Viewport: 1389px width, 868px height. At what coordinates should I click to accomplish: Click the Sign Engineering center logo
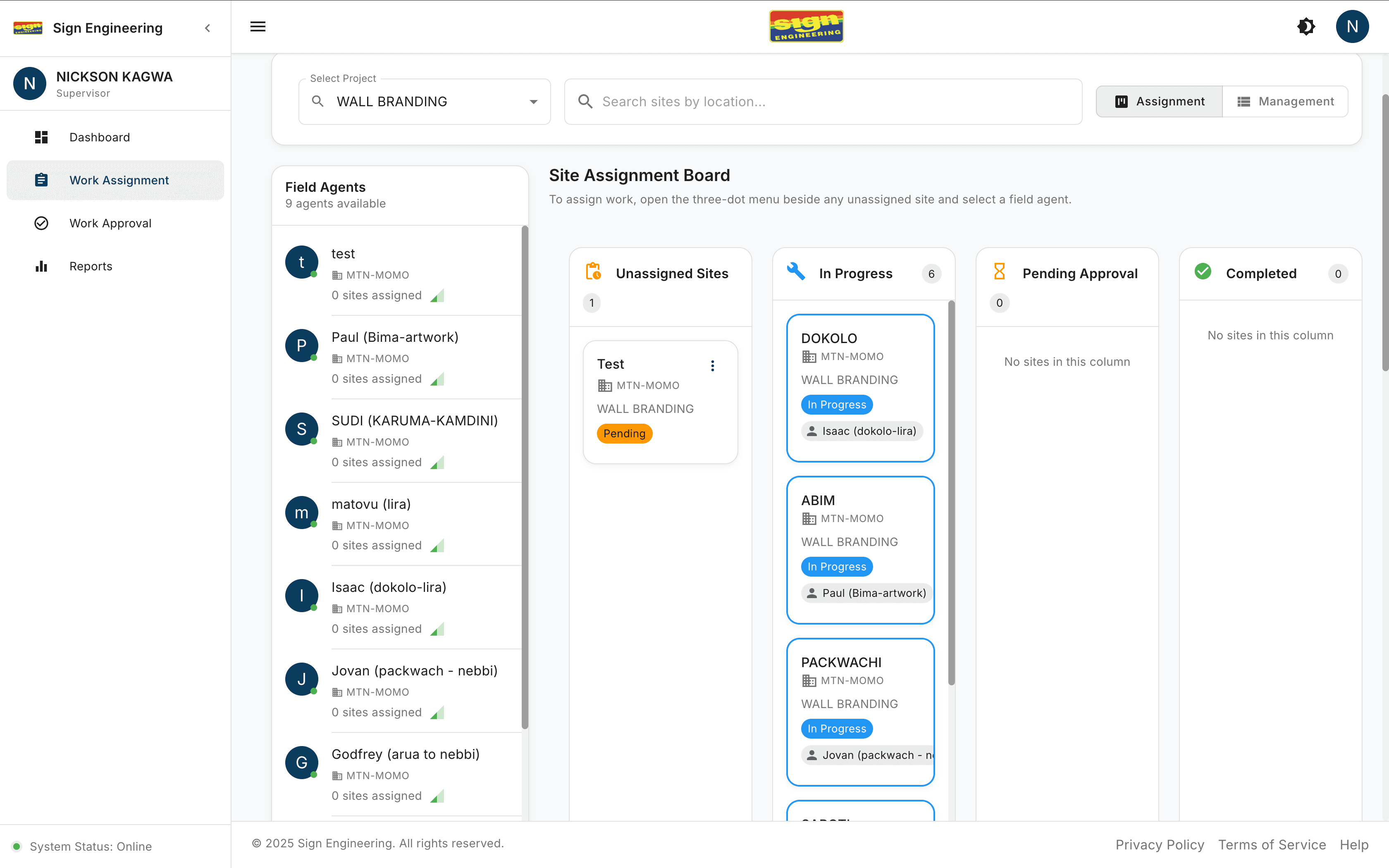pyautogui.click(x=806, y=26)
